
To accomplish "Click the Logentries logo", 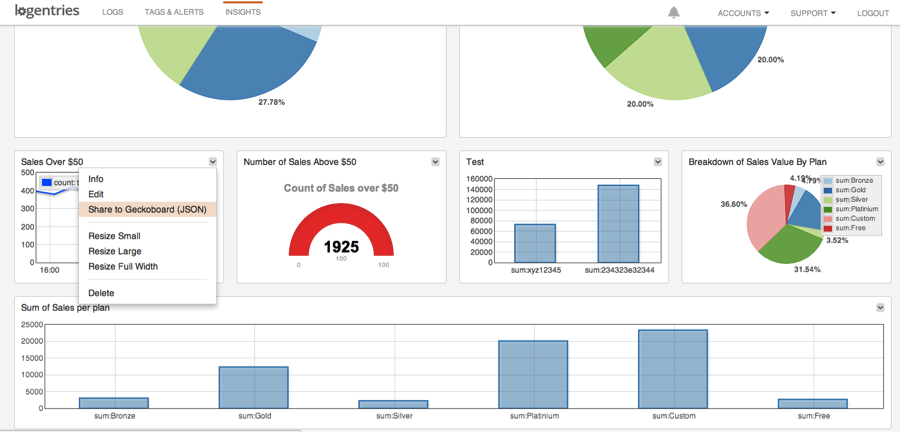I will point(47,11).
